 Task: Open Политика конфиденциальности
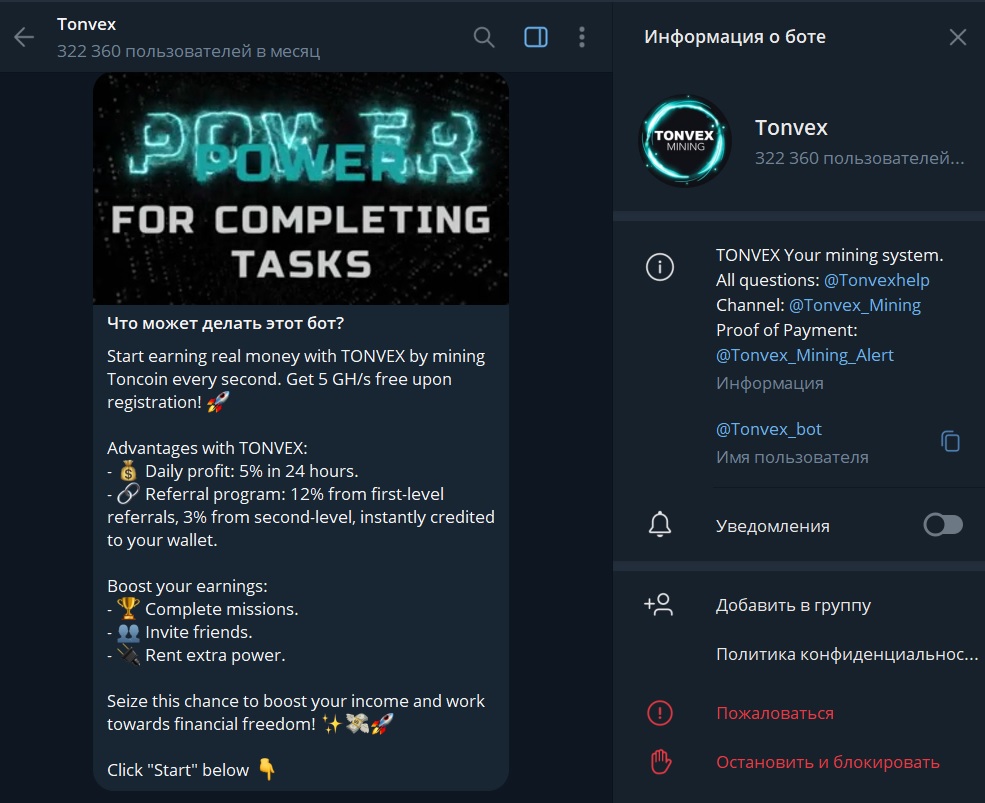(847, 655)
